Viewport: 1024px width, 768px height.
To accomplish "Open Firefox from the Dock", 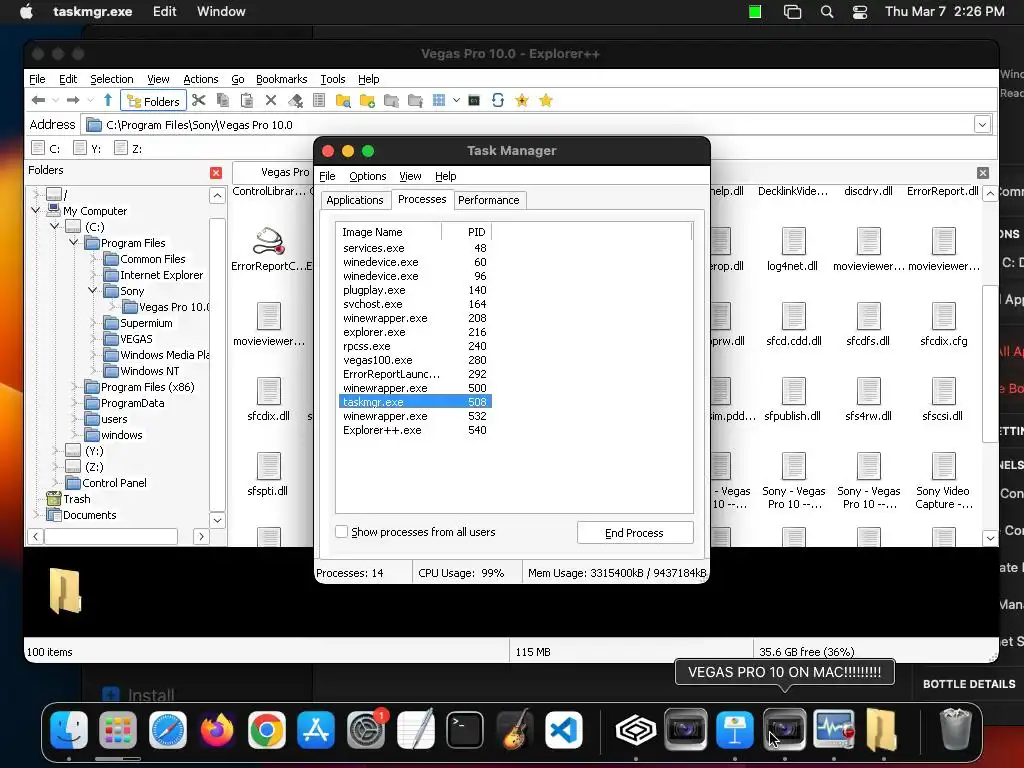I will [217, 729].
